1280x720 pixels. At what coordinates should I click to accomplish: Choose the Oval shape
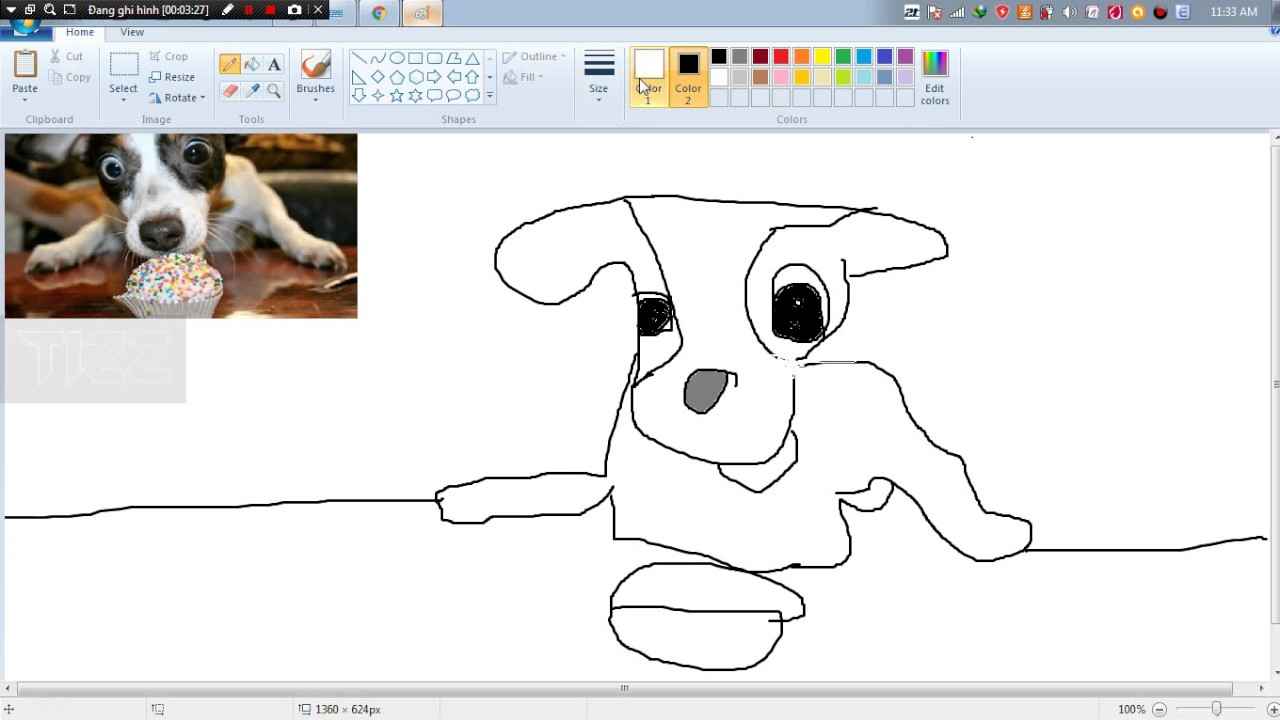pos(396,58)
